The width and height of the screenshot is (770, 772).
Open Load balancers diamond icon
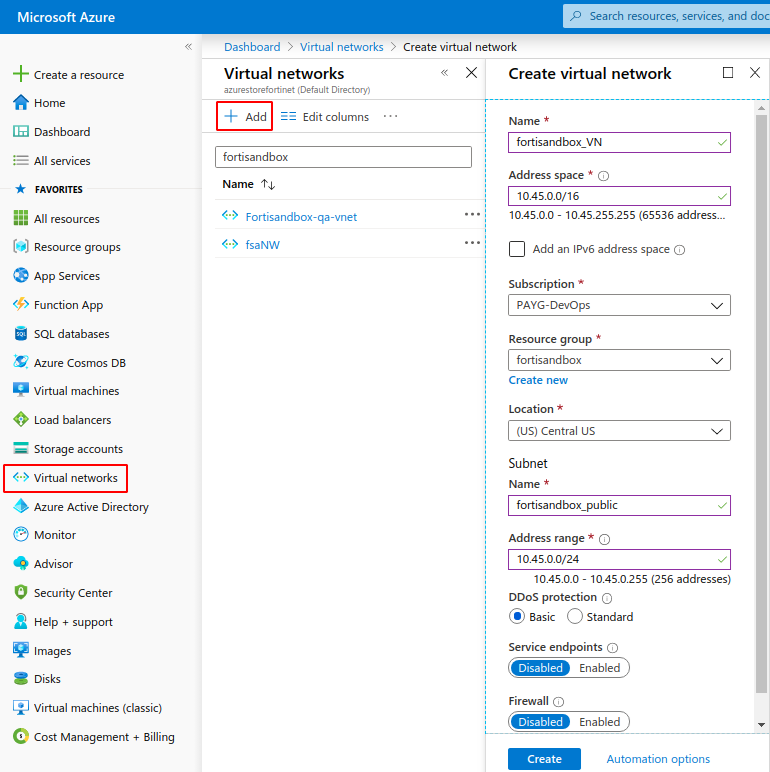(x=21, y=419)
